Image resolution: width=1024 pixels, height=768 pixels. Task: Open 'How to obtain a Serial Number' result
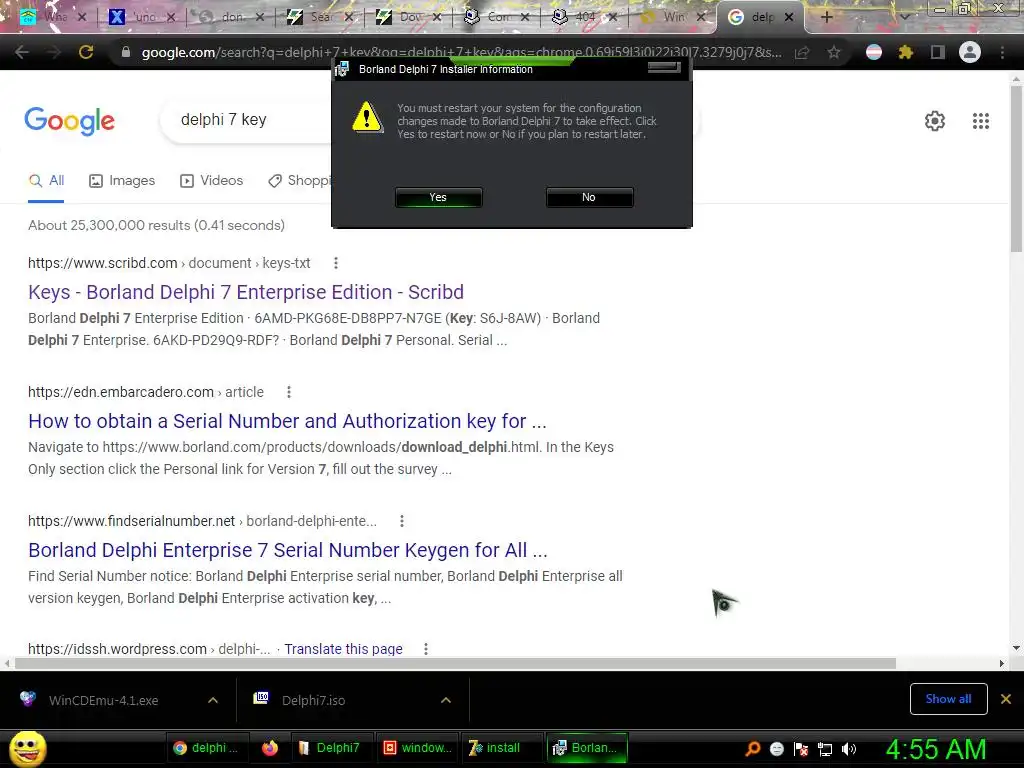[287, 421]
